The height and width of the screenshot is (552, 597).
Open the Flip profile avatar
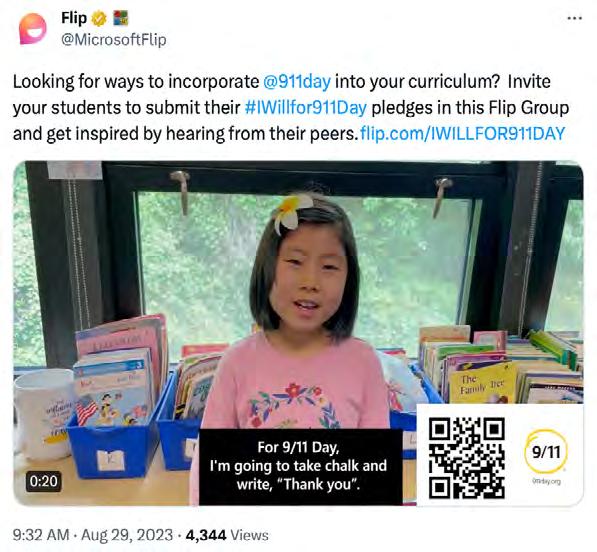pyautogui.click(x=33, y=29)
